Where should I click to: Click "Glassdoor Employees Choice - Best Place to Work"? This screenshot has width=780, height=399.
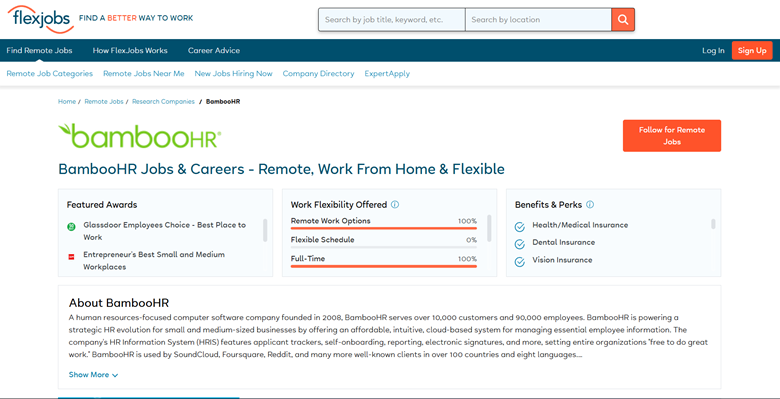165,231
